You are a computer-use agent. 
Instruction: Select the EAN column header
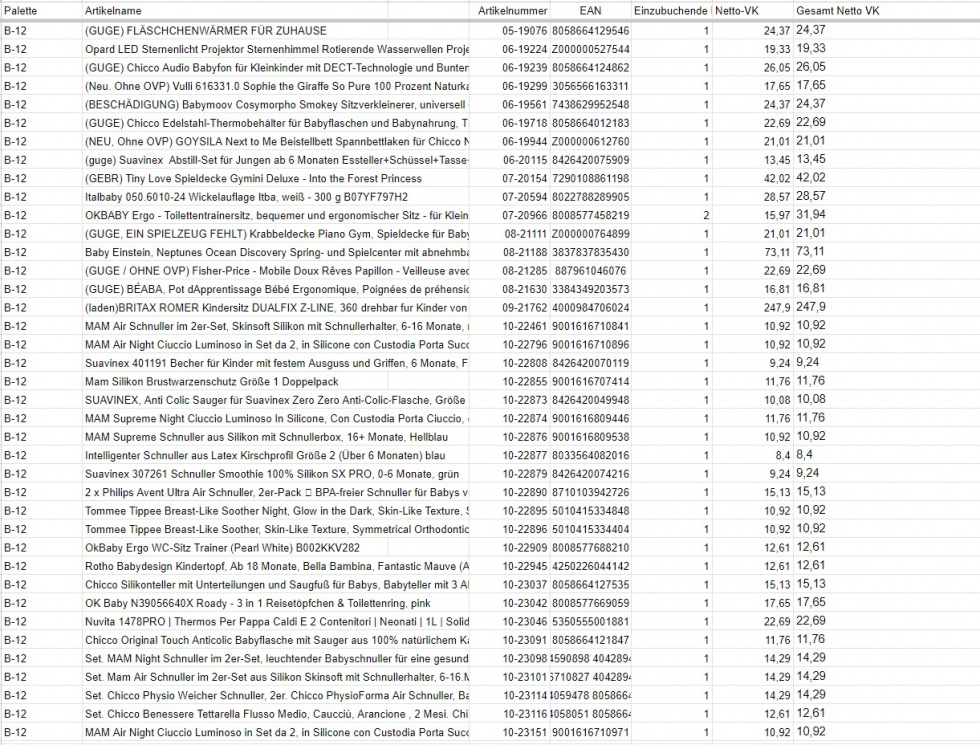[x=590, y=11]
